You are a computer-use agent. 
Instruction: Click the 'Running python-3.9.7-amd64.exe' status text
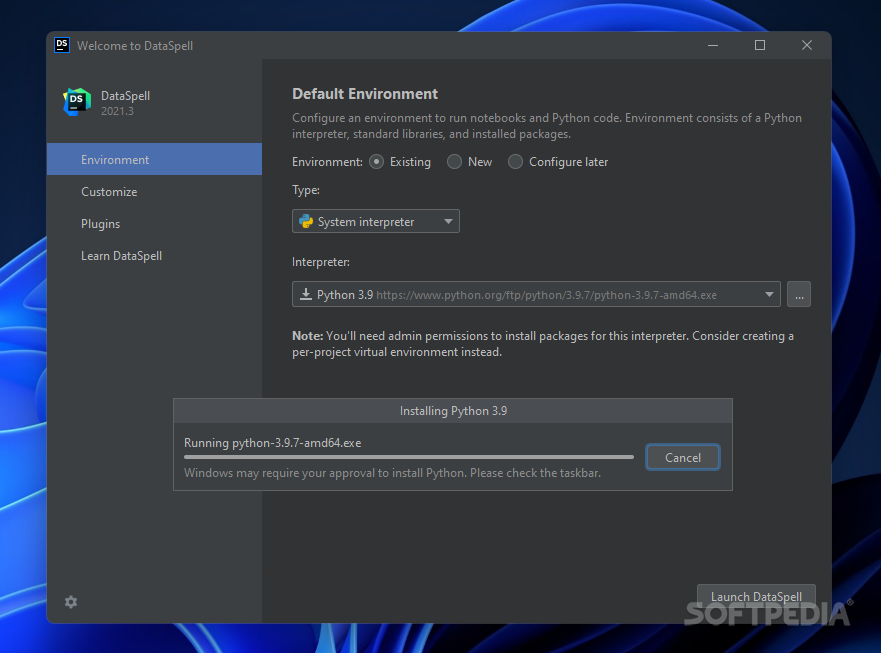[273, 443]
